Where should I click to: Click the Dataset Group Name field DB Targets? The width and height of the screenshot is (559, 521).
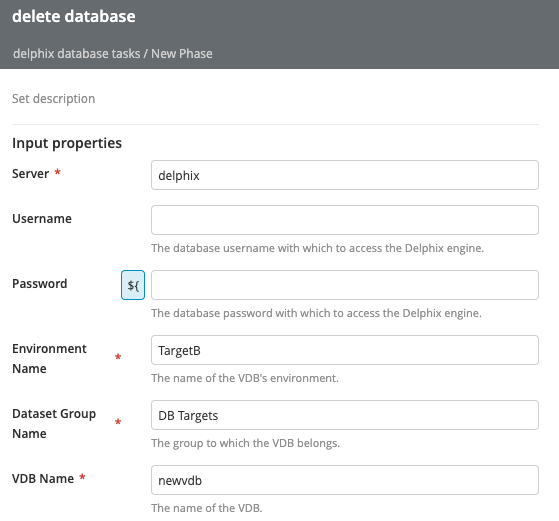tap(345, 415)
